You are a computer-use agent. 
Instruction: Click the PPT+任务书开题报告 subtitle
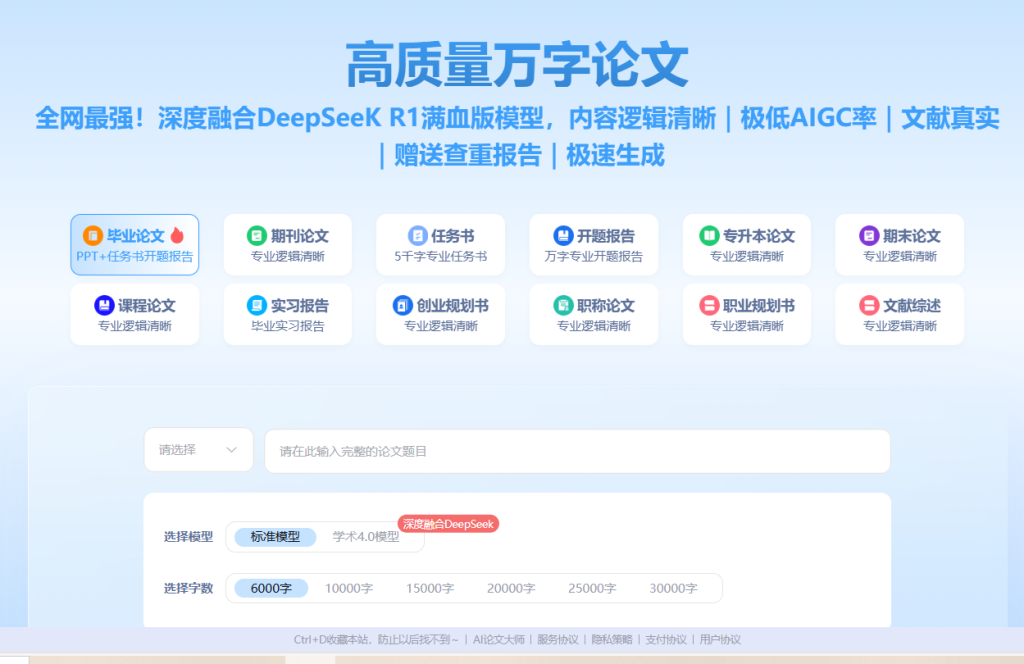135,257
